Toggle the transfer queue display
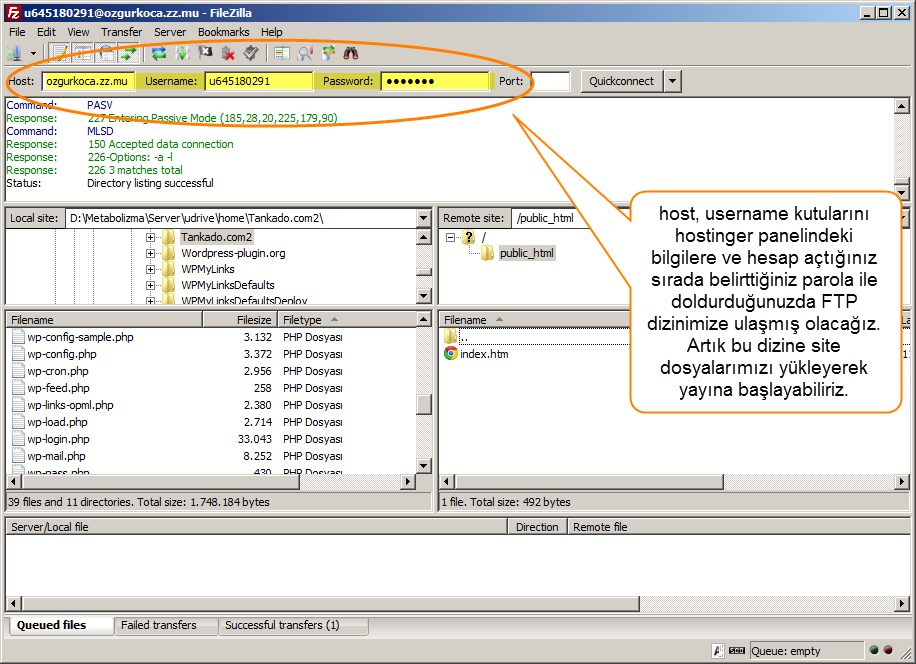Image resolution: width=916 pixels, height=664 pixels. tap(128, 54)
